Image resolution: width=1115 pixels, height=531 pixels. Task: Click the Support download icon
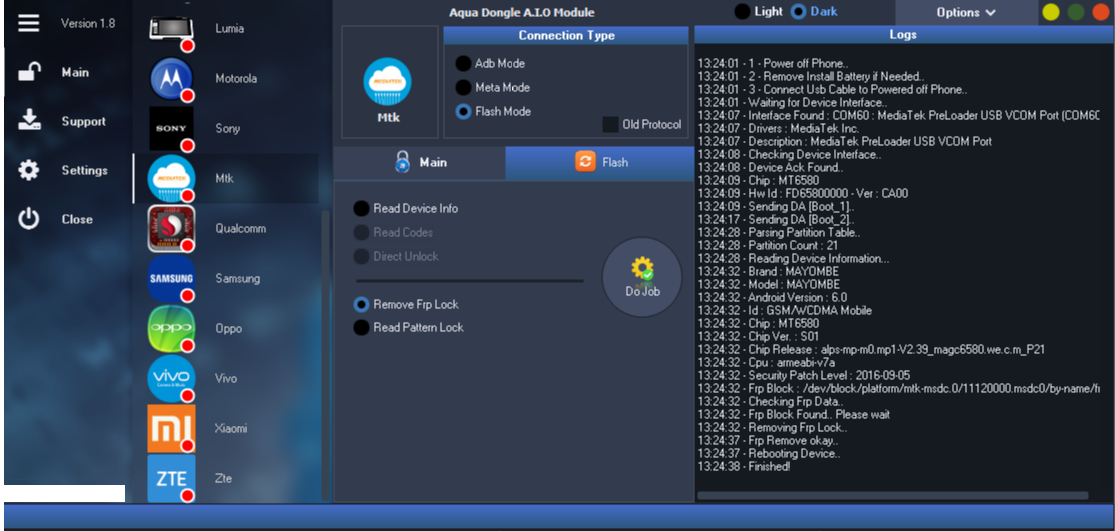tap(28, 121)
